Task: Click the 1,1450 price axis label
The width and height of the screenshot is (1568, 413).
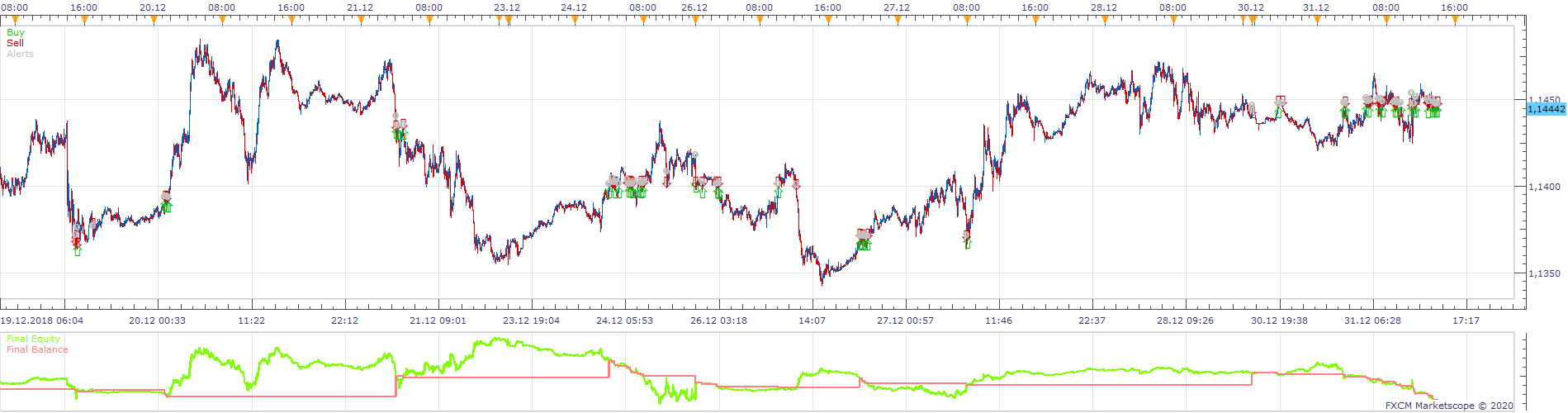Action: click(x=1544, y=100)
